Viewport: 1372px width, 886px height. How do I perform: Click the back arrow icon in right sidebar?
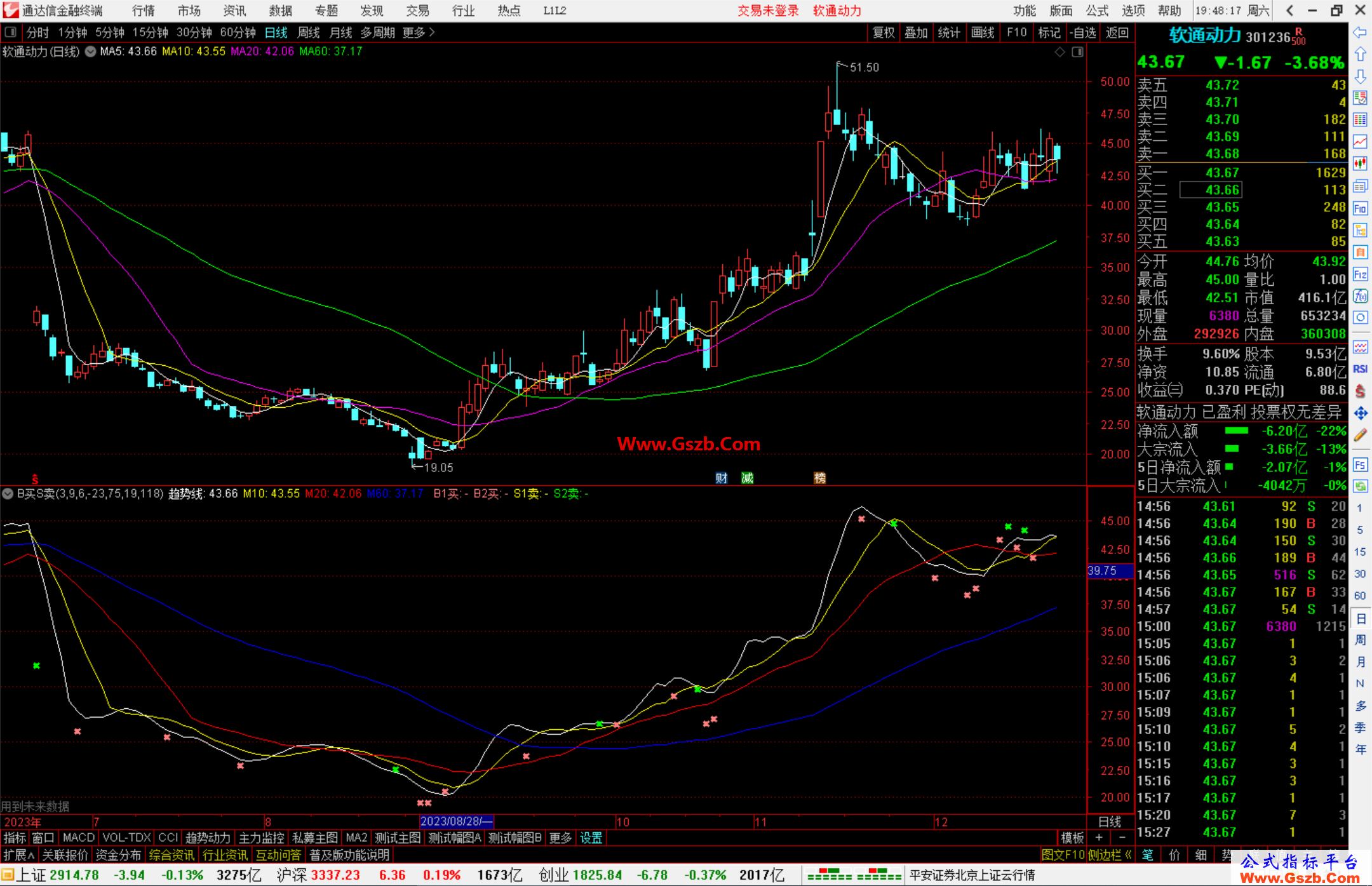pyautogui.click(x=1360, y=32)
